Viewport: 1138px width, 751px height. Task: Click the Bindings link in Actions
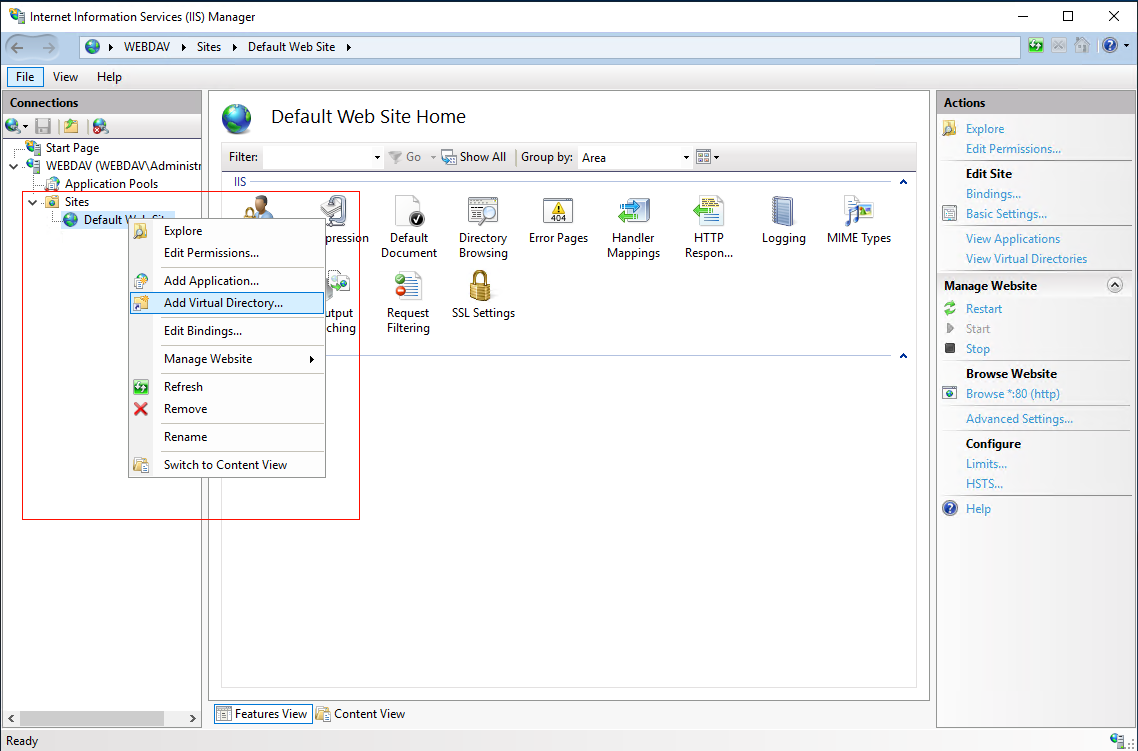993,194
